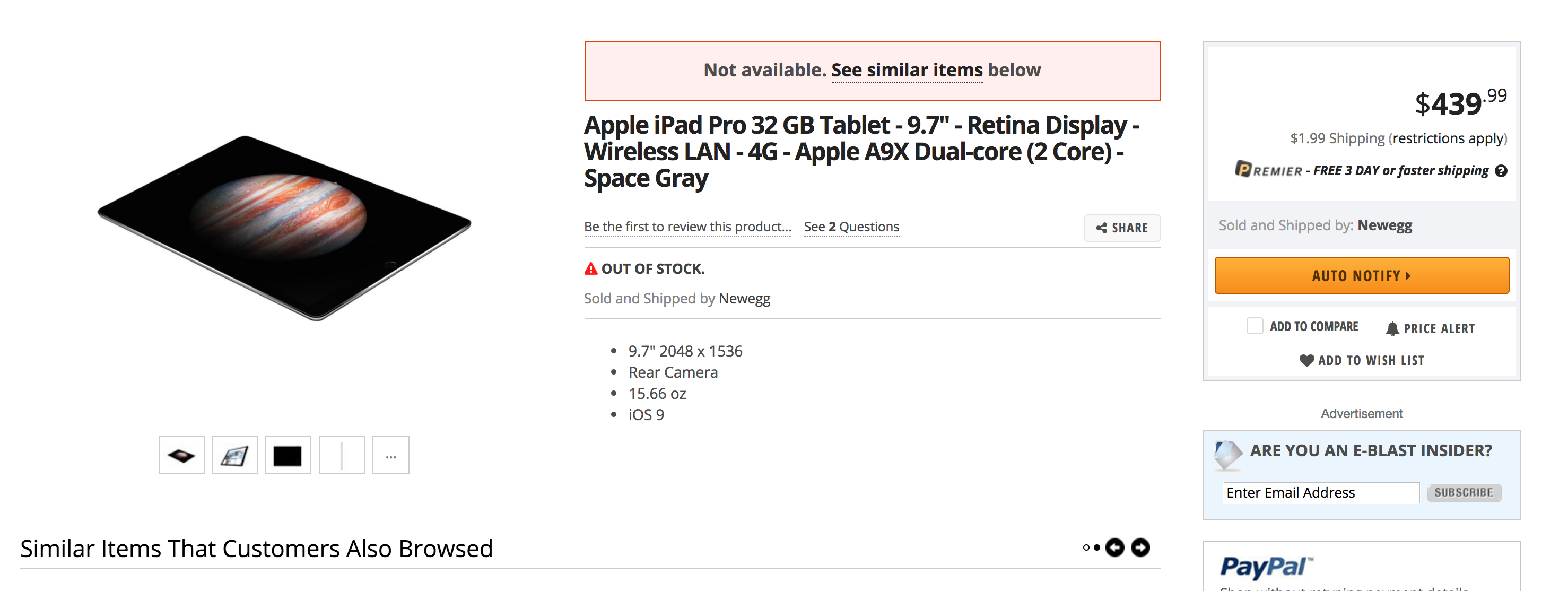Click the Enter Email Address field
This screenshot has height=591, width=1568.
1320,492
